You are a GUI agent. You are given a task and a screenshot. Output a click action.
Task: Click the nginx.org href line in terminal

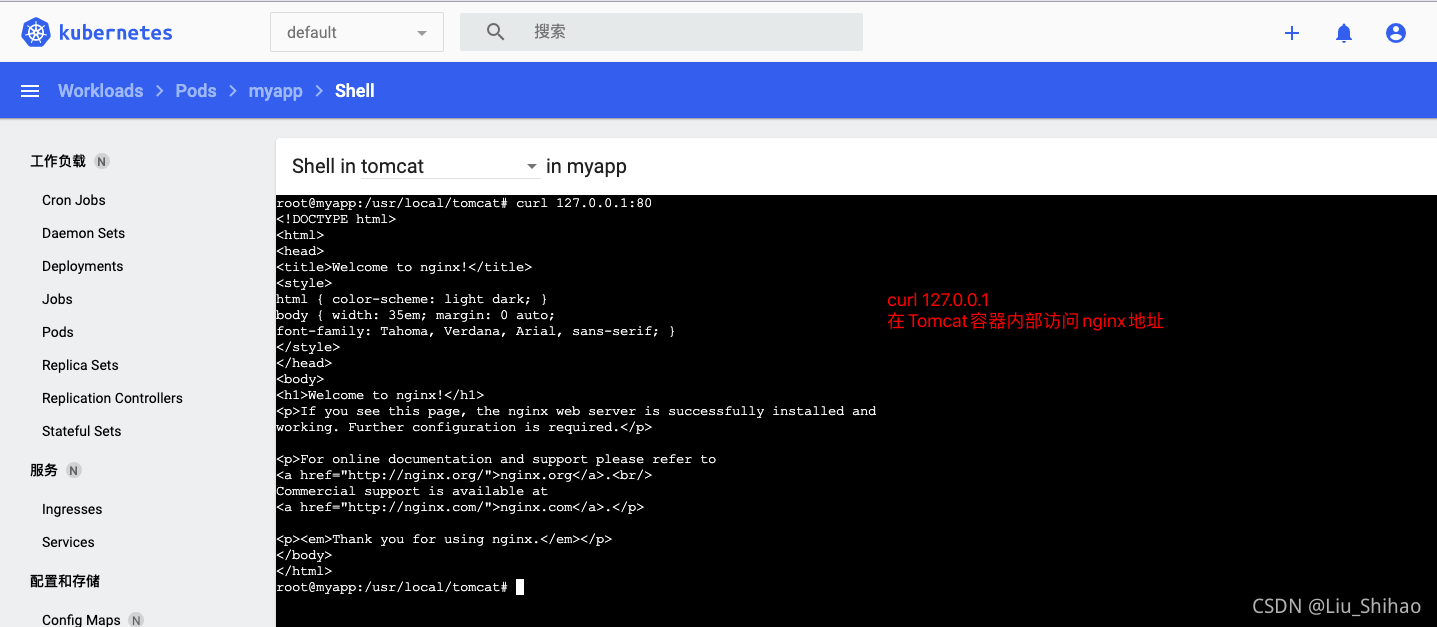click(x=464, y=475)
